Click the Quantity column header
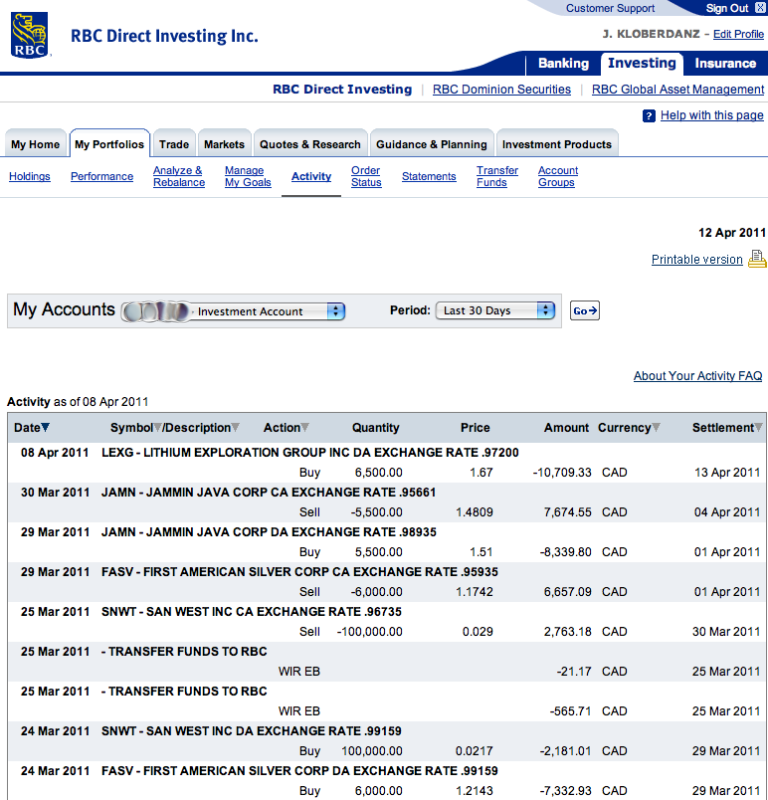The height and width of the screenshot is (800, 768). (x=376, y=428)
